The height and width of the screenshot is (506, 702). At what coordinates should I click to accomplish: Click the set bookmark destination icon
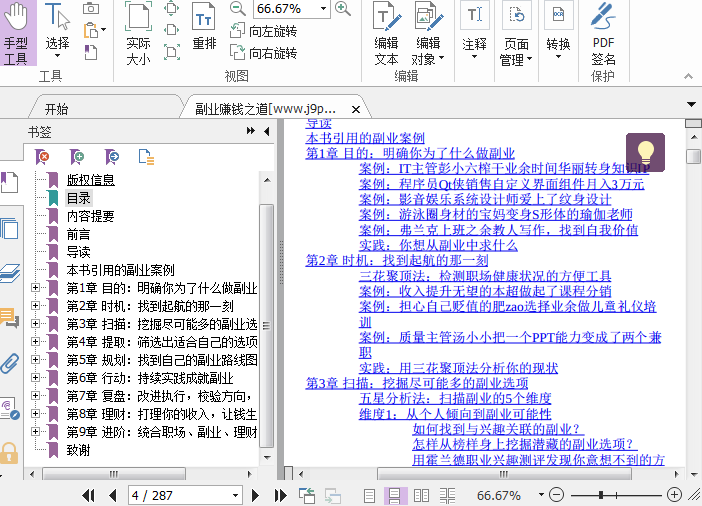click(x=112, y=157)
